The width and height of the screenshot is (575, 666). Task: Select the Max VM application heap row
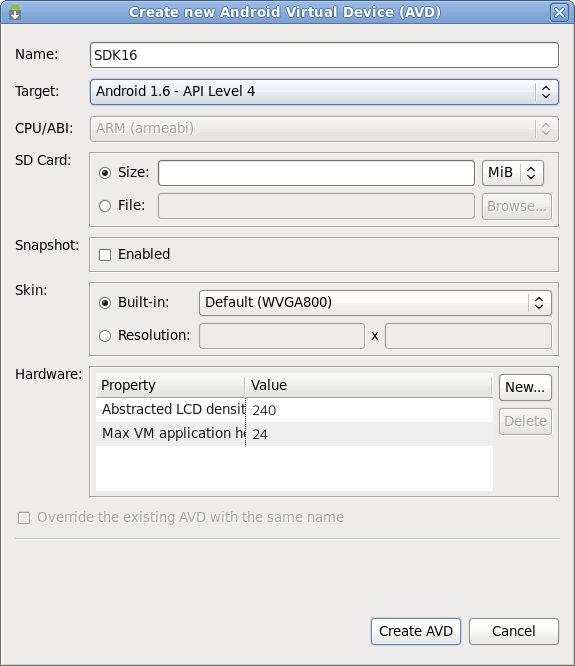pyautogui.click(x=294, y=434)
